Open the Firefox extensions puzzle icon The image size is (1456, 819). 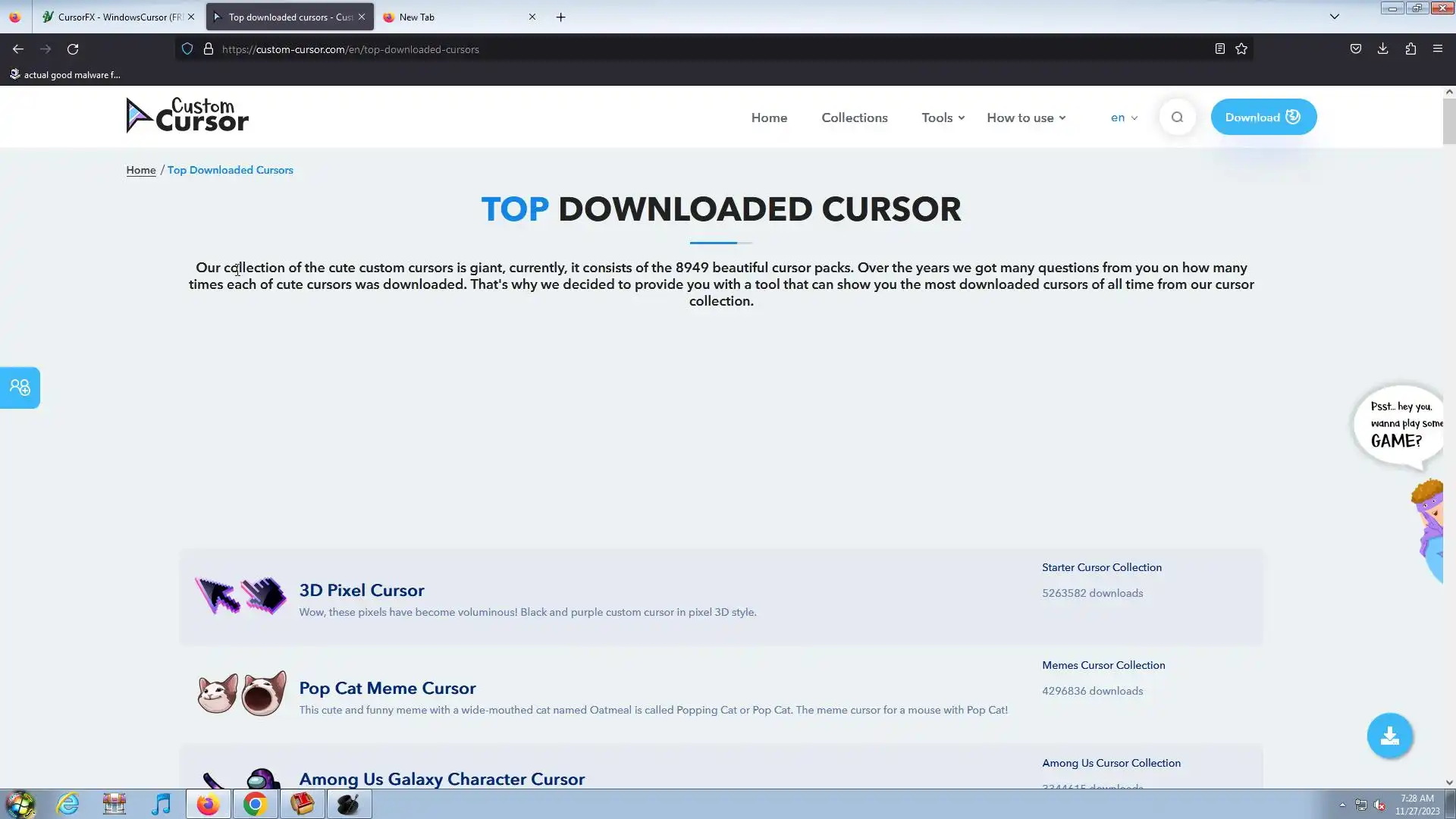point(1410,49)
